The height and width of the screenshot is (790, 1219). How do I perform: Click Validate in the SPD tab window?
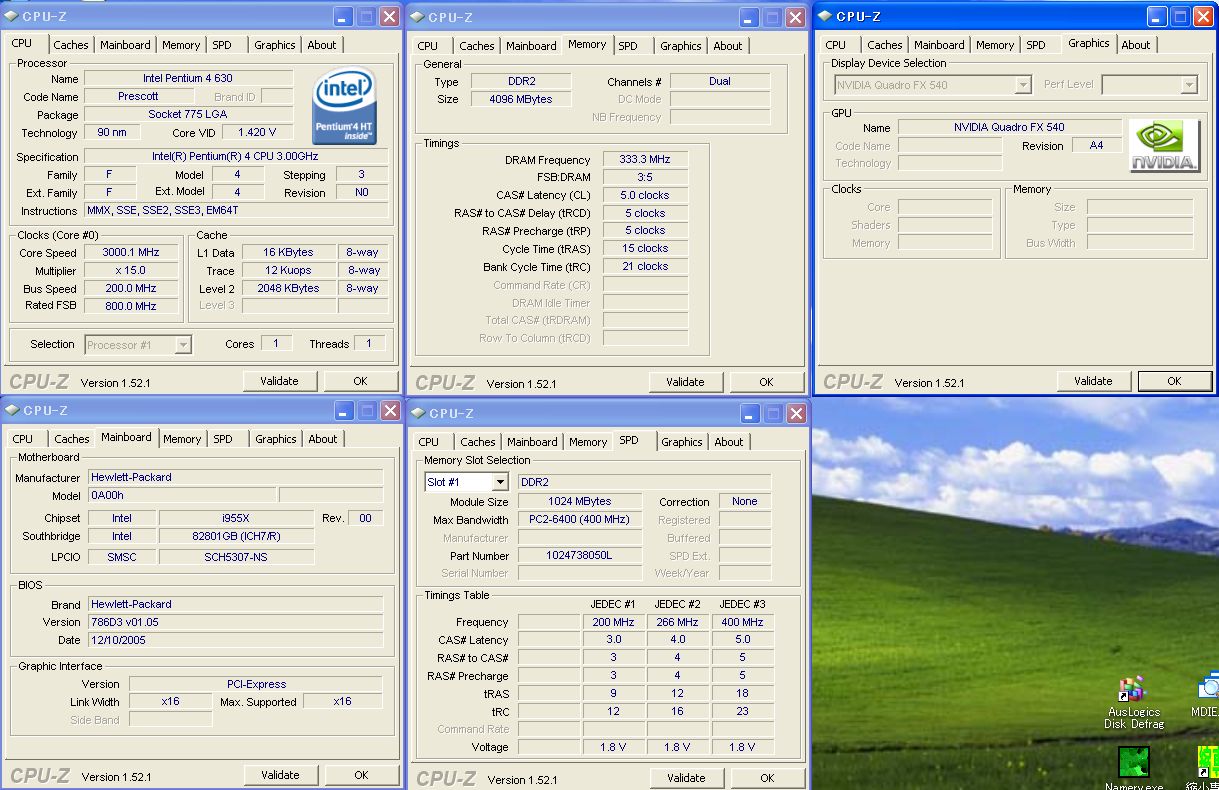[x=686, y=778]
